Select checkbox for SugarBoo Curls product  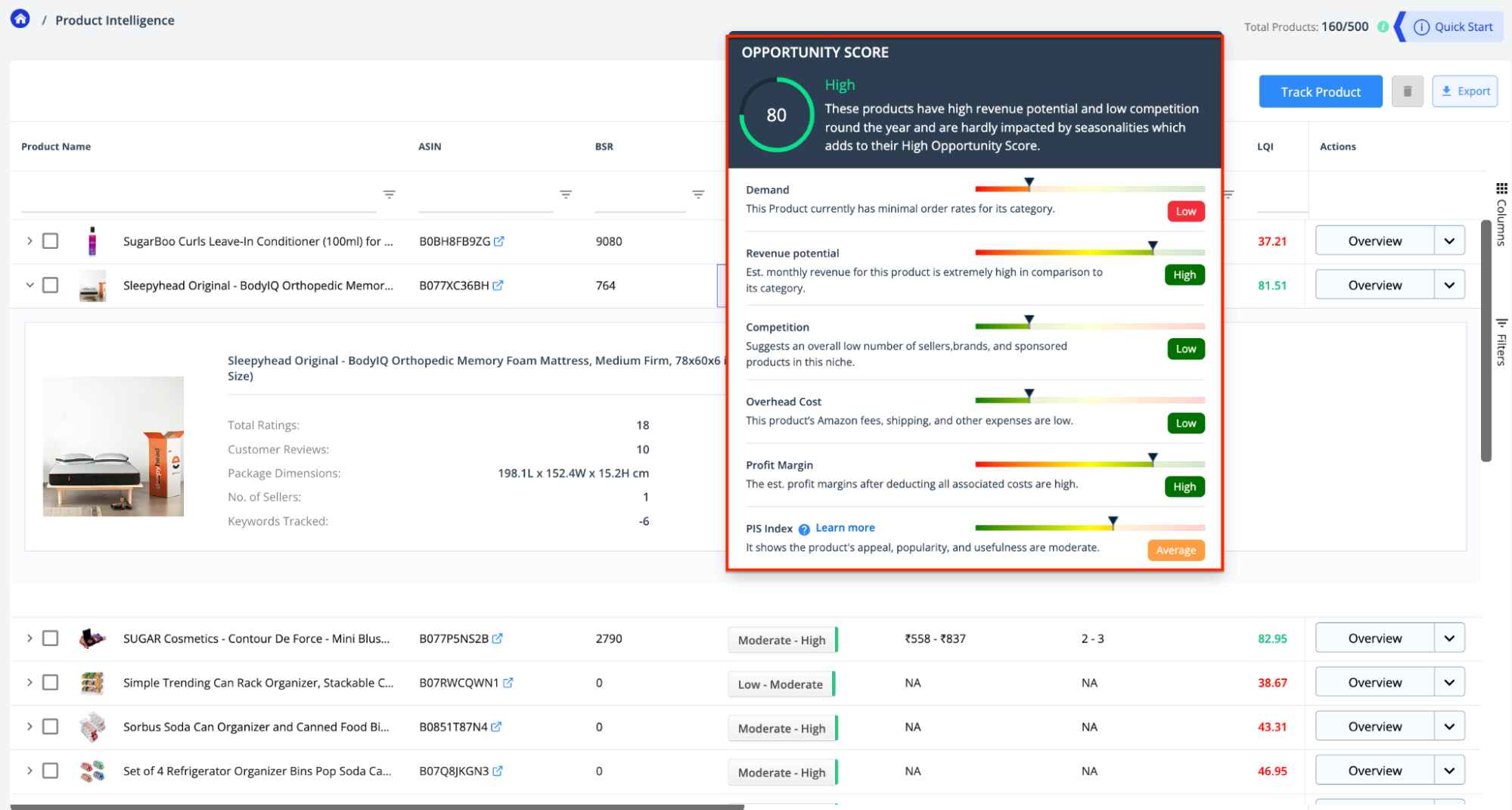pyautogui.click(x=51, y=241)
